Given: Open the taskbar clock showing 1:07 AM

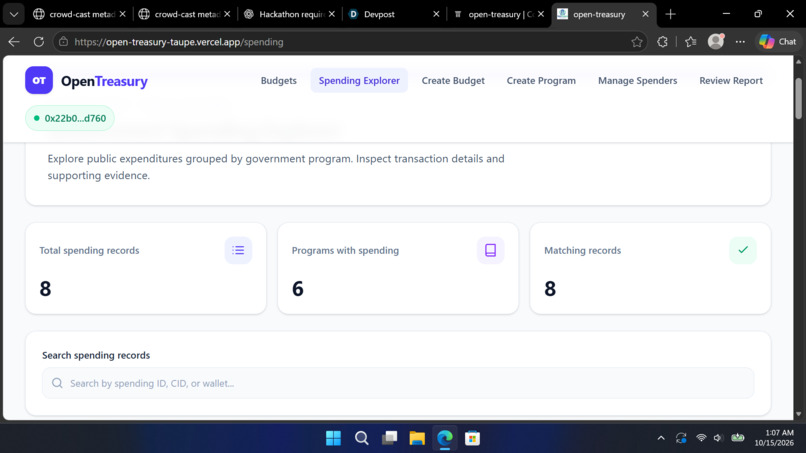Looking at the screenshot, I should pyautogui.click(x=774, y=438).
